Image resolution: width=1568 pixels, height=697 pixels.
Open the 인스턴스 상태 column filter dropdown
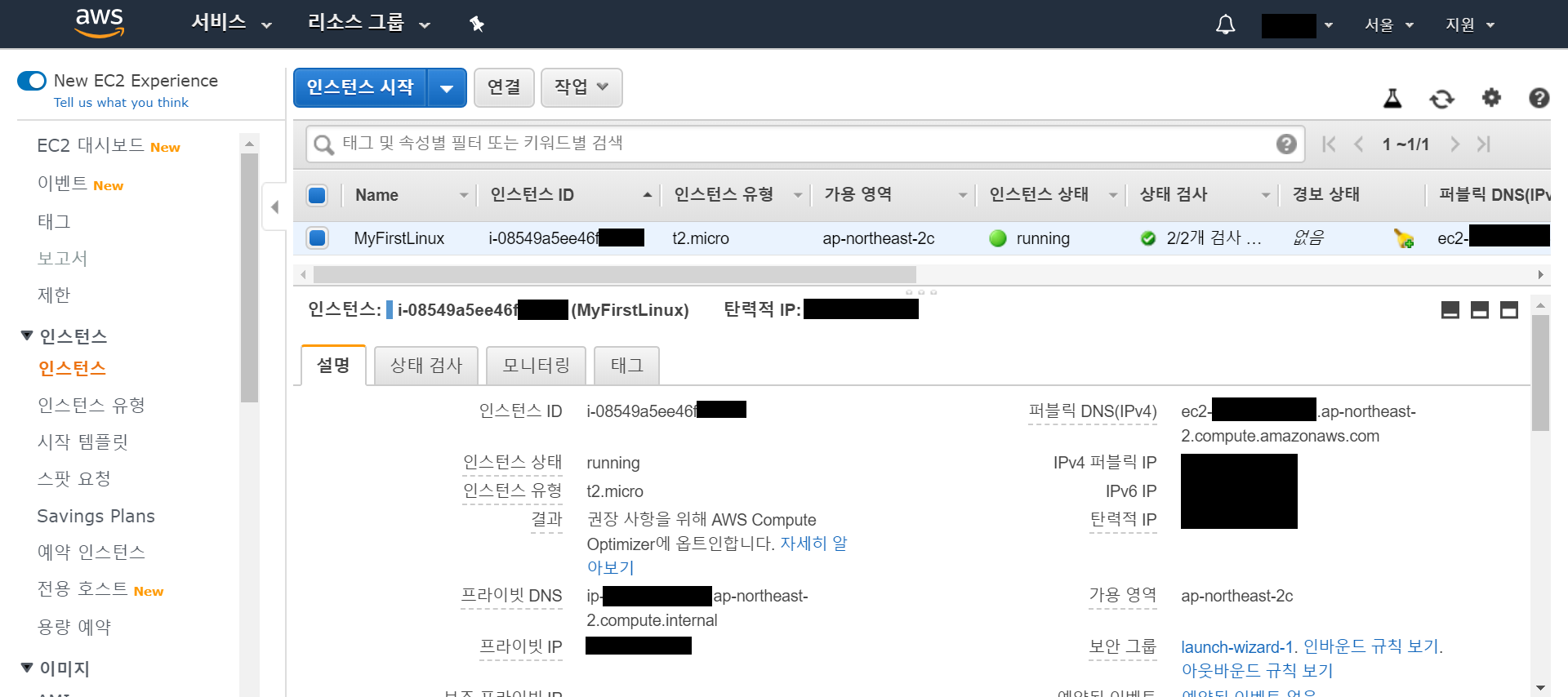pos(1113,195)
